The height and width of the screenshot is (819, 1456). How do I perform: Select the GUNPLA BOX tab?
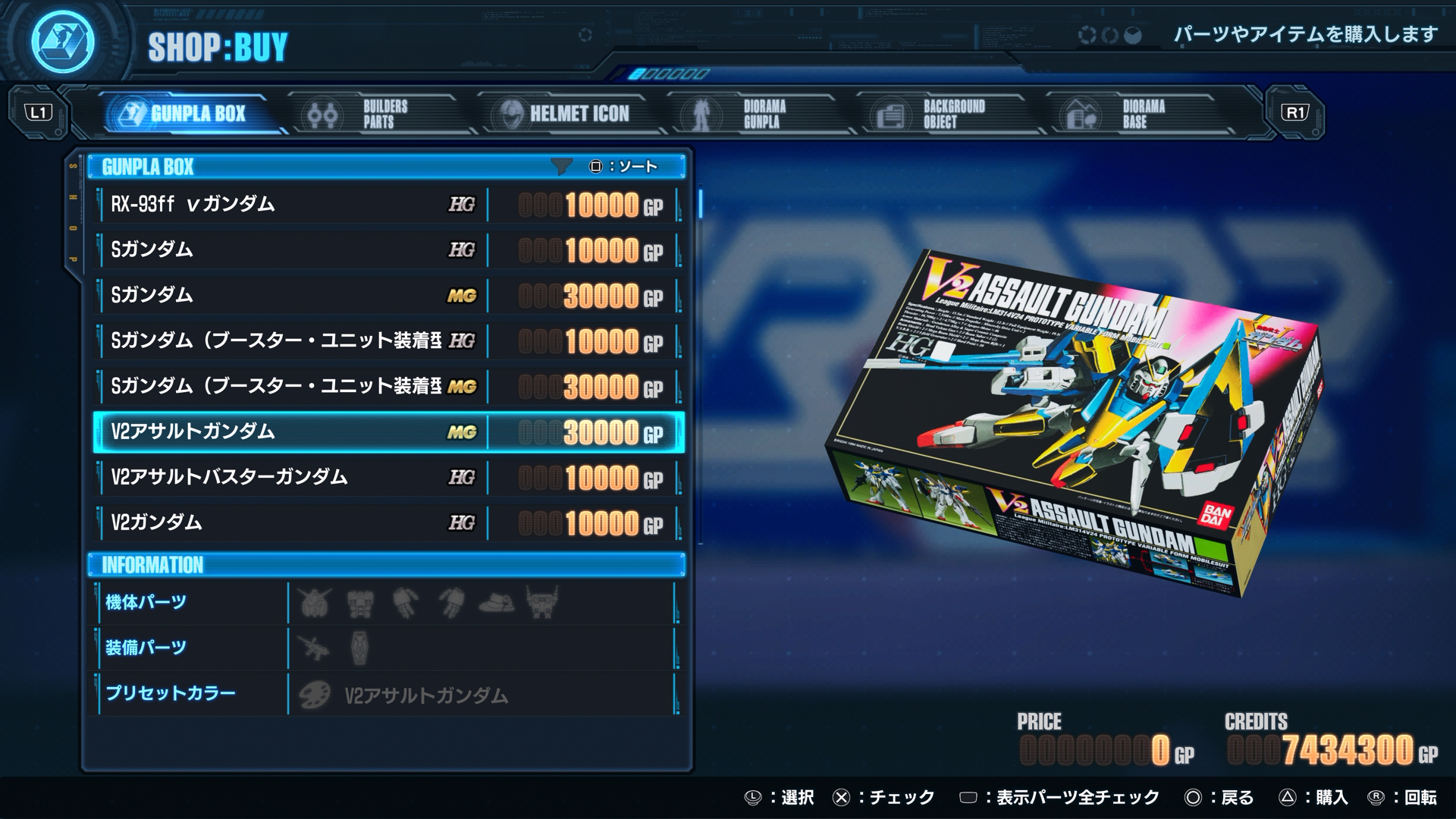[193, 114]
